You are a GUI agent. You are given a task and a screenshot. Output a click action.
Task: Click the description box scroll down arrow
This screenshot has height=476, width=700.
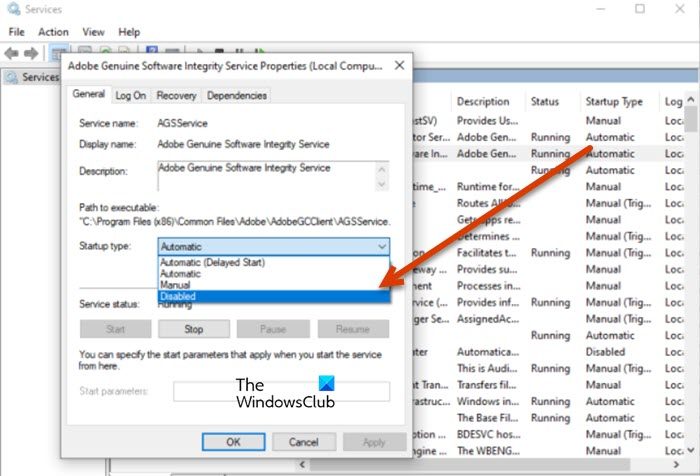pos(382,184)
